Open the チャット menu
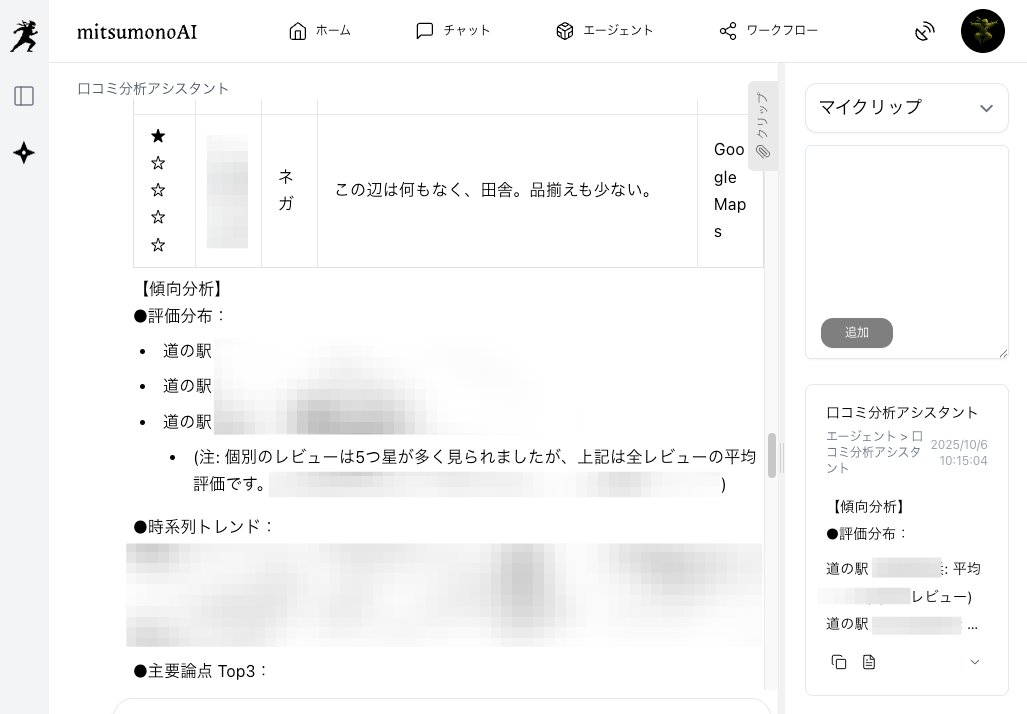1027x714 pixels. pos(453,31)
